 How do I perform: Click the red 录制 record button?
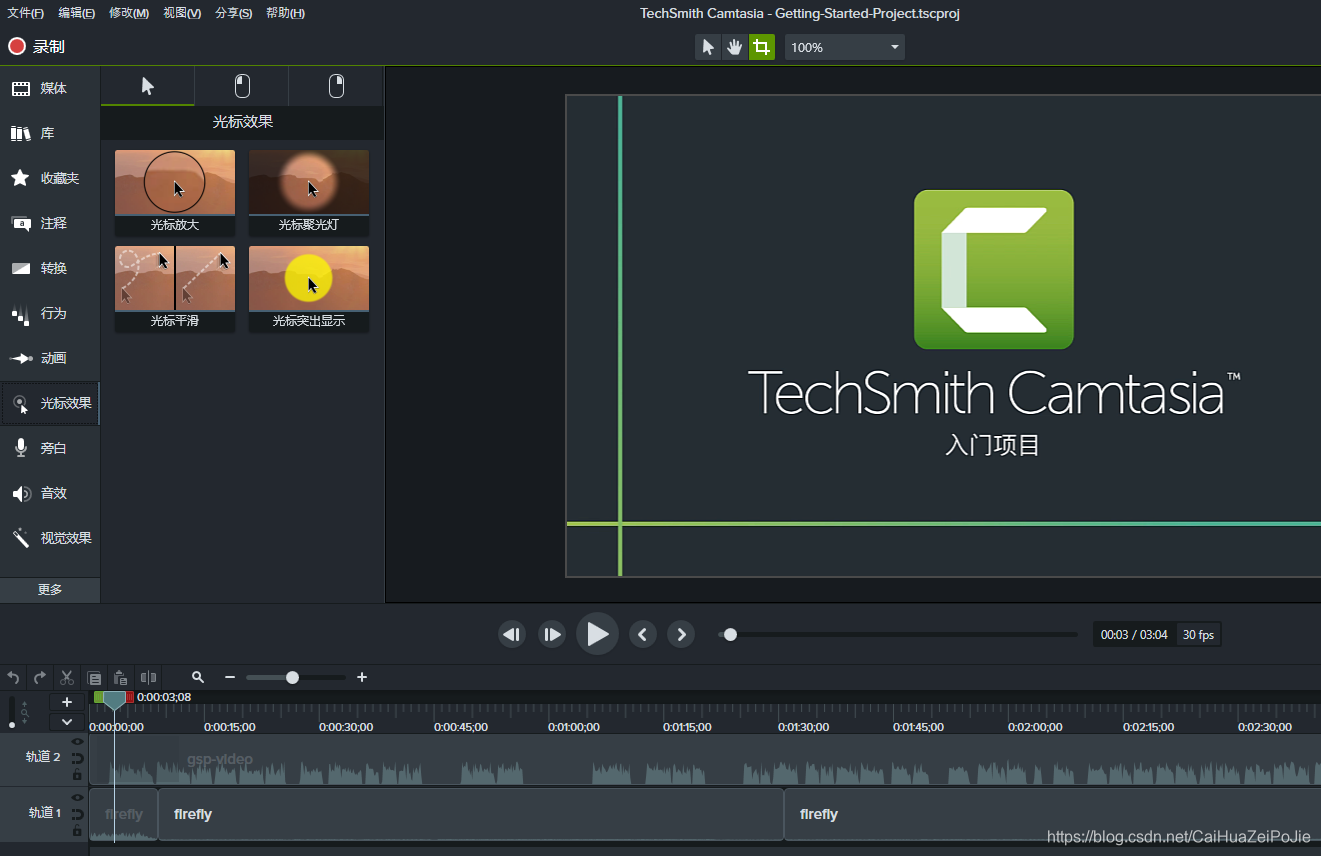point(37,47)
